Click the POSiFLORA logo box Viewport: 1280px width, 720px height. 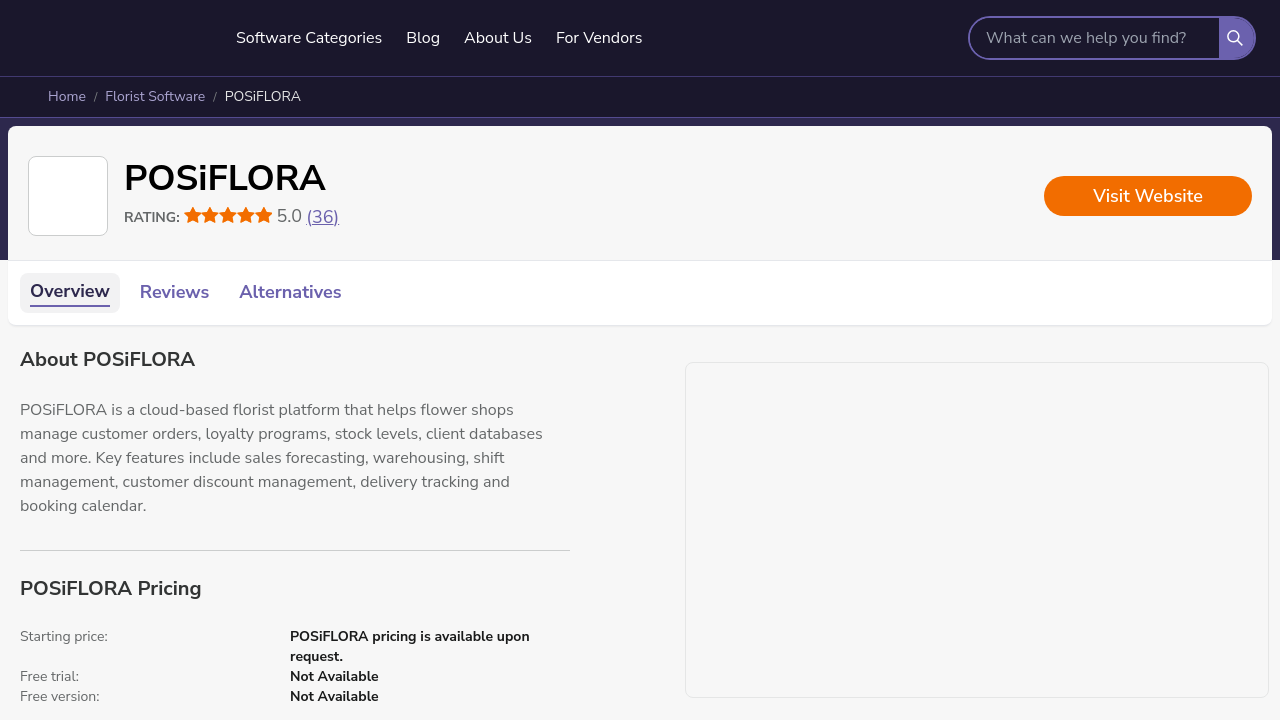pos(68,196)
